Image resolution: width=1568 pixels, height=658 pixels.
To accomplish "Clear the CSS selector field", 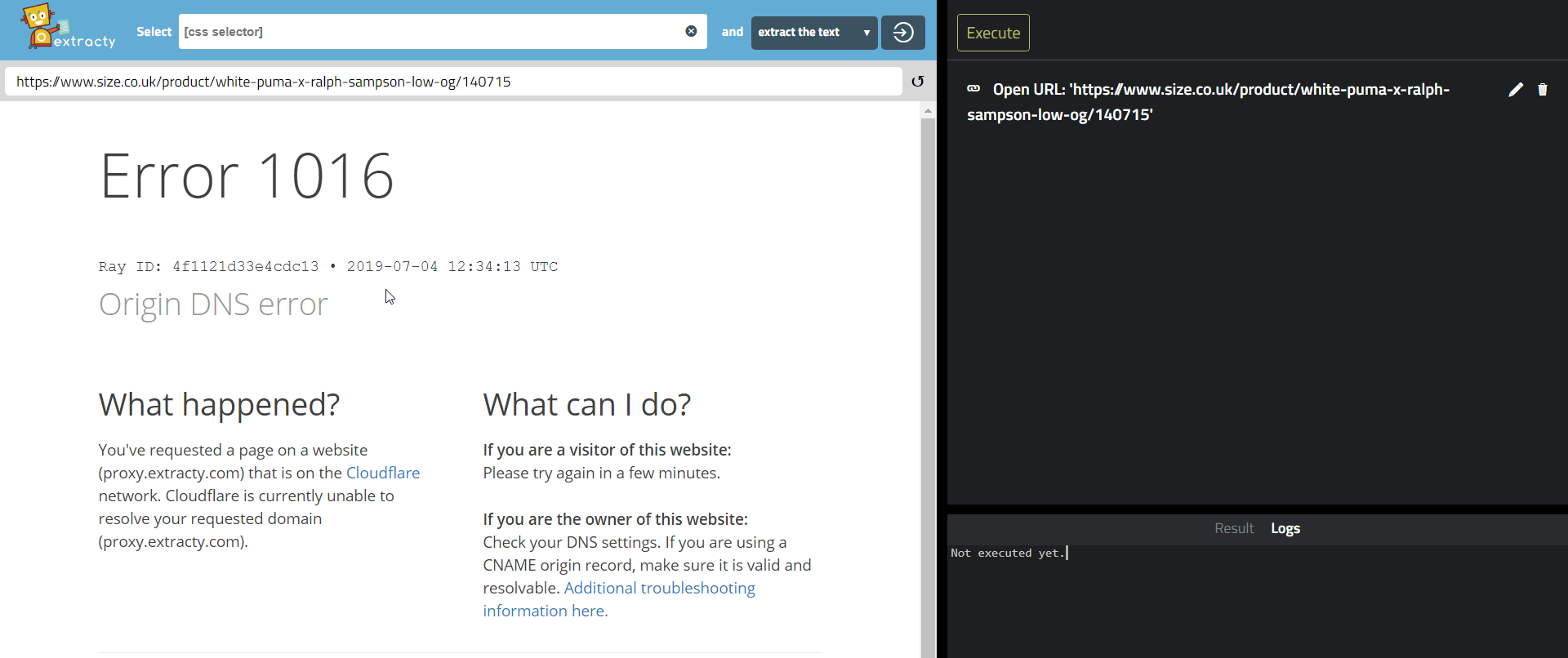I will (691, 31).
